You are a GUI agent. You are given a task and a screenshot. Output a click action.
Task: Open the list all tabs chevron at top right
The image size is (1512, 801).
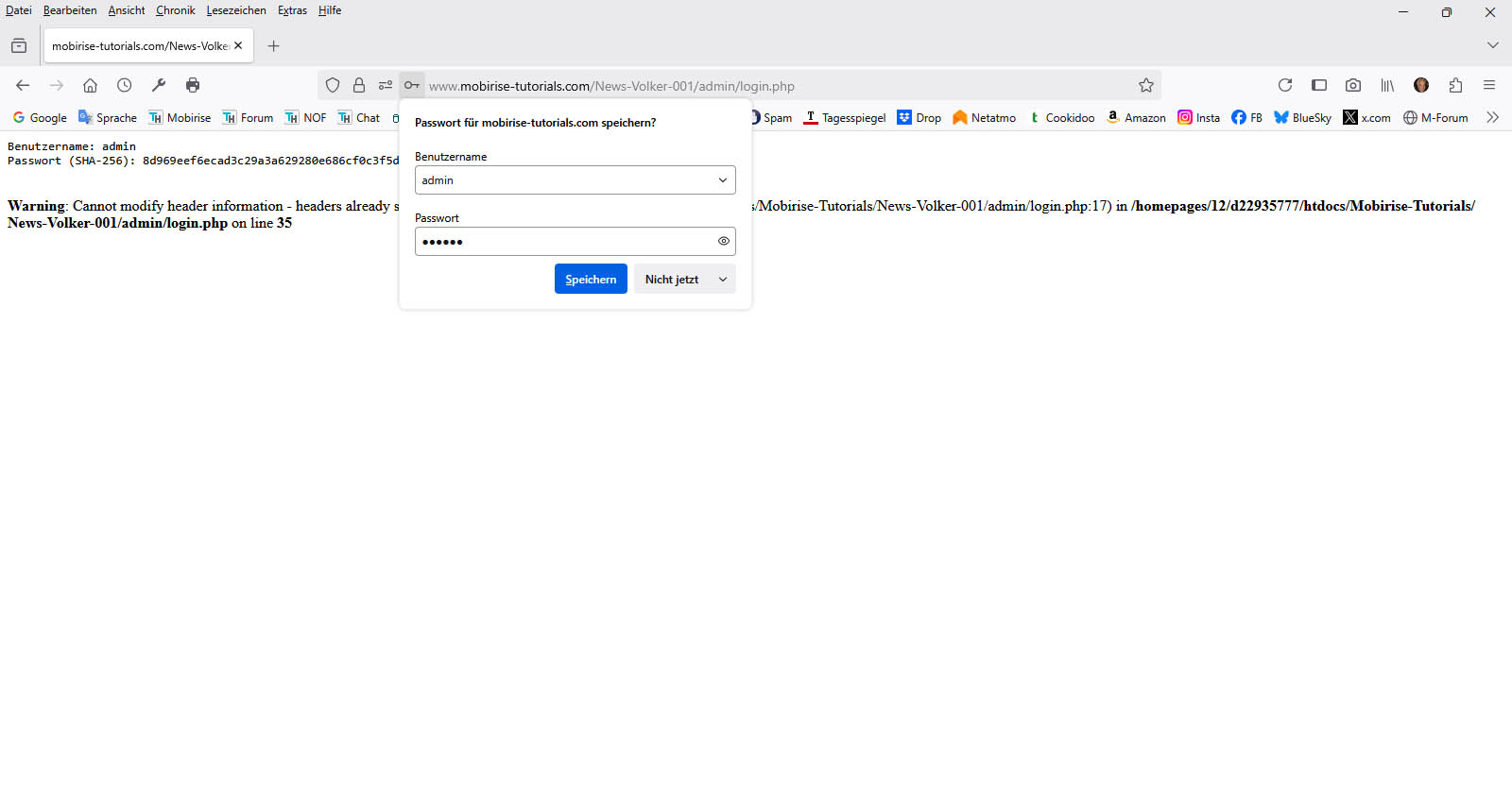1493,45
